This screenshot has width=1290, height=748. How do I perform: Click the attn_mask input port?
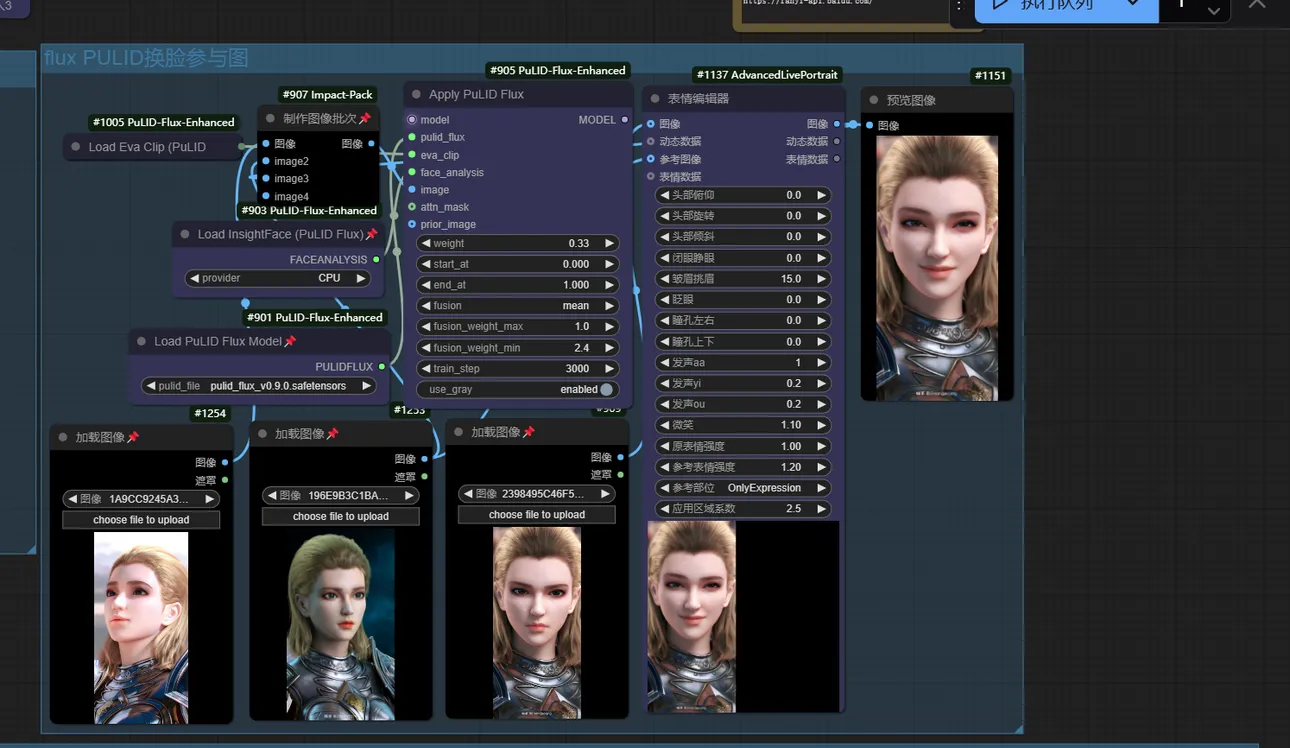[x=412, y=207]
